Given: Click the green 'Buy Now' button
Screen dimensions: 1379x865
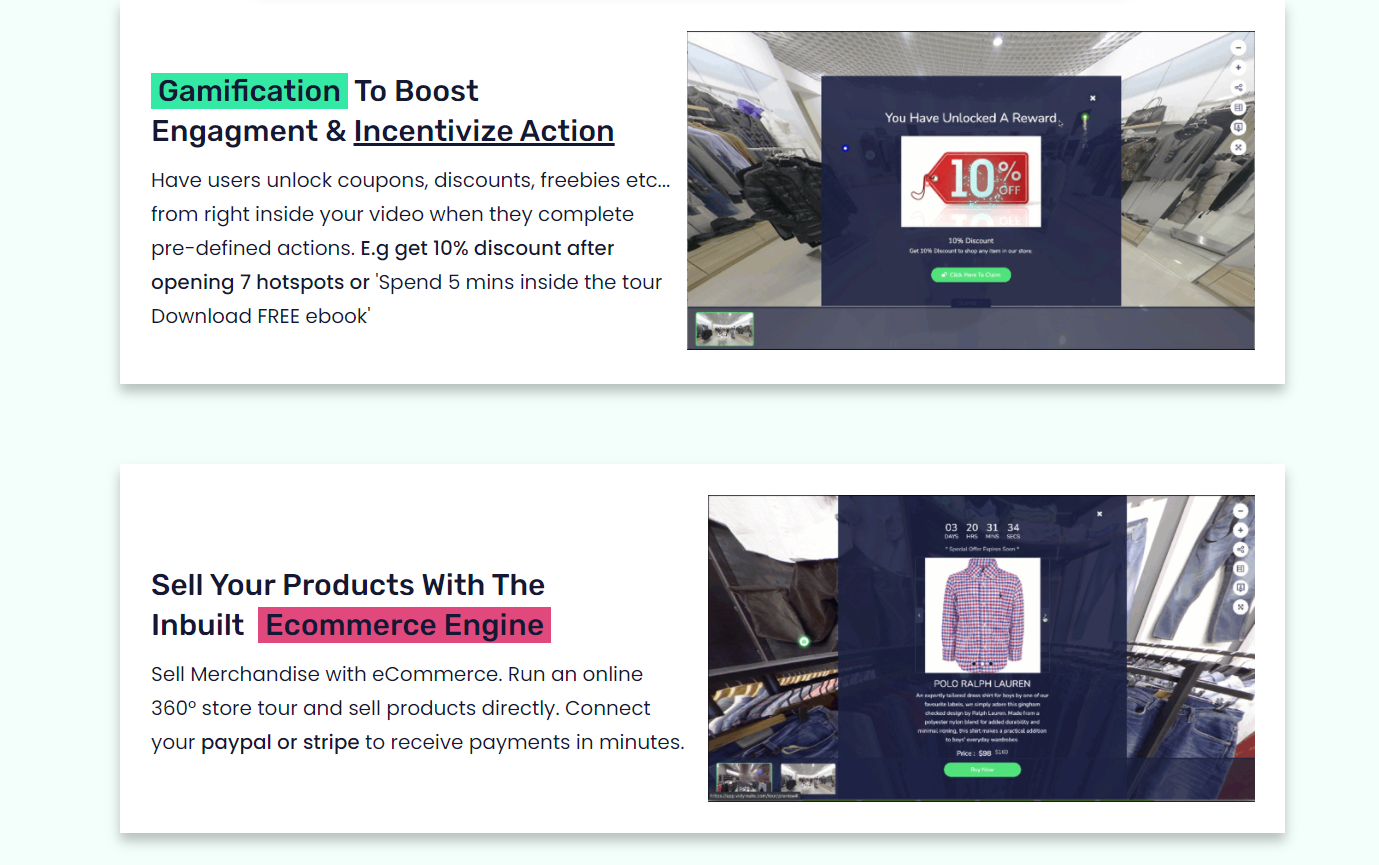Looking at the screenshot, I should [982, 770].
